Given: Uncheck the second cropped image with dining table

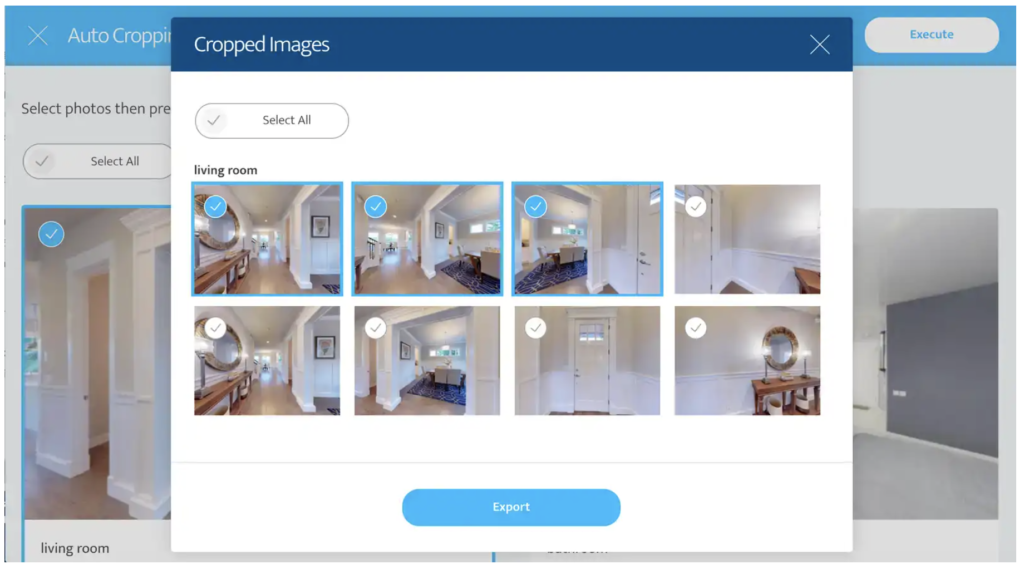Looking at the screenshot, I should (375, 206).
